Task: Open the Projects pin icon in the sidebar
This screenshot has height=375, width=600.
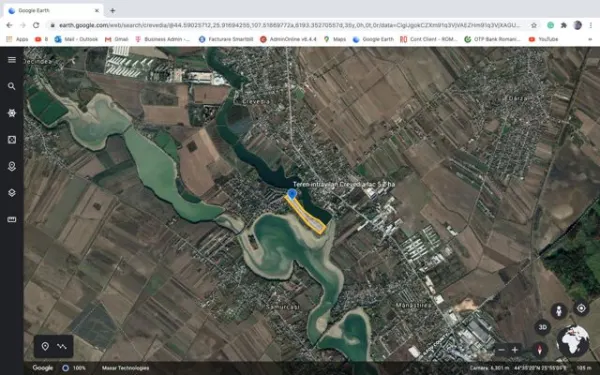Action: pyautogui.click(x=12, y=166)
